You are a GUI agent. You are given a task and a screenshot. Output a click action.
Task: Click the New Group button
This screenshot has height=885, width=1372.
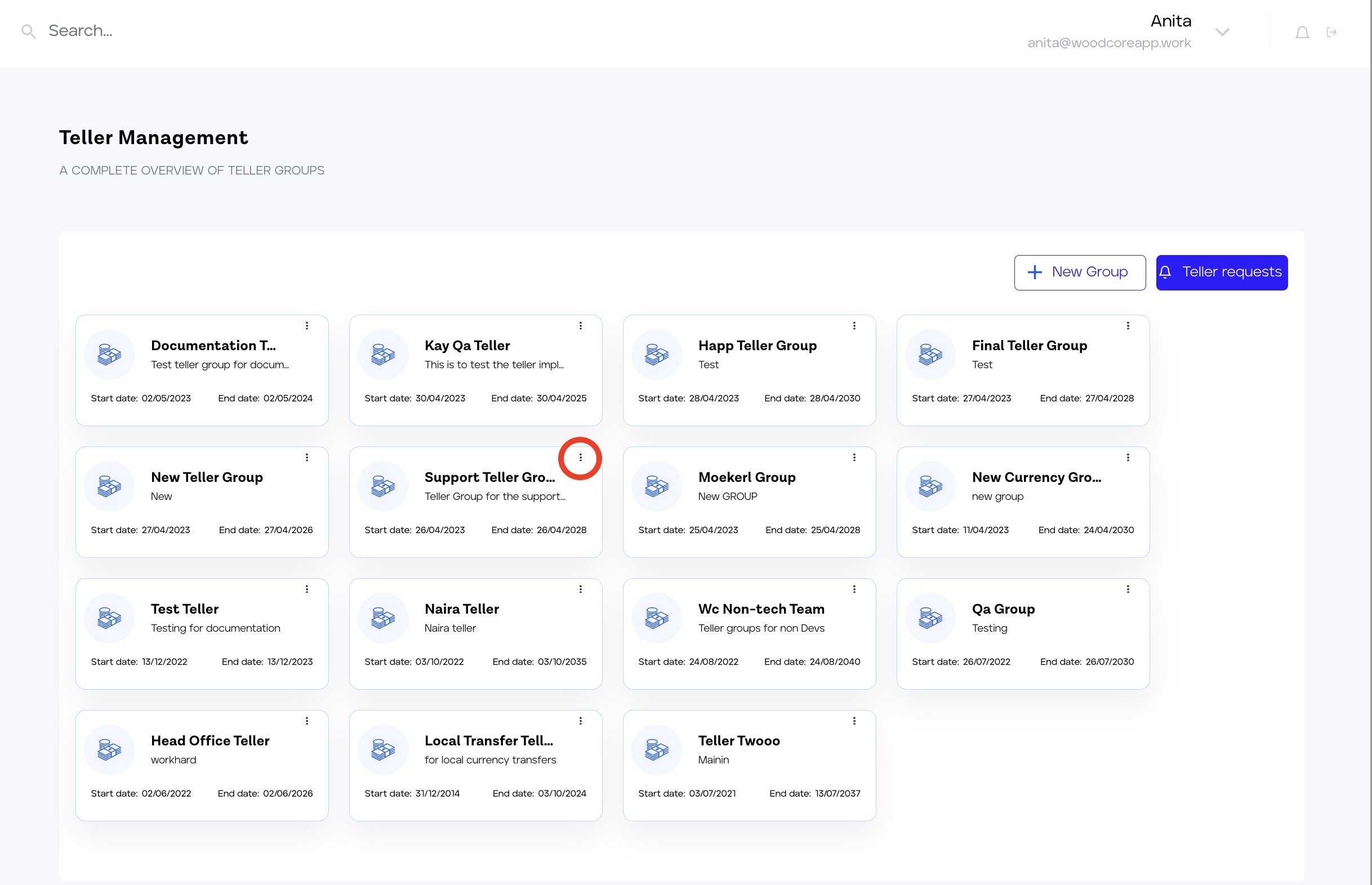[1080, 272]
